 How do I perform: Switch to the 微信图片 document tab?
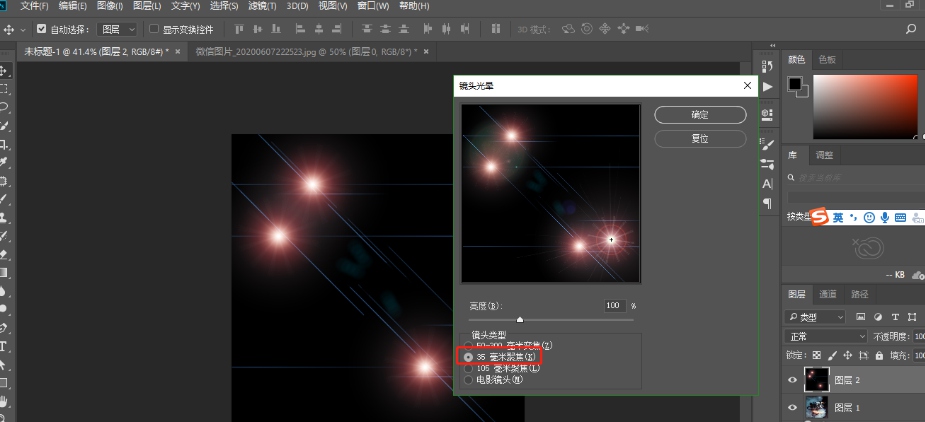click(x=301, y=51)
